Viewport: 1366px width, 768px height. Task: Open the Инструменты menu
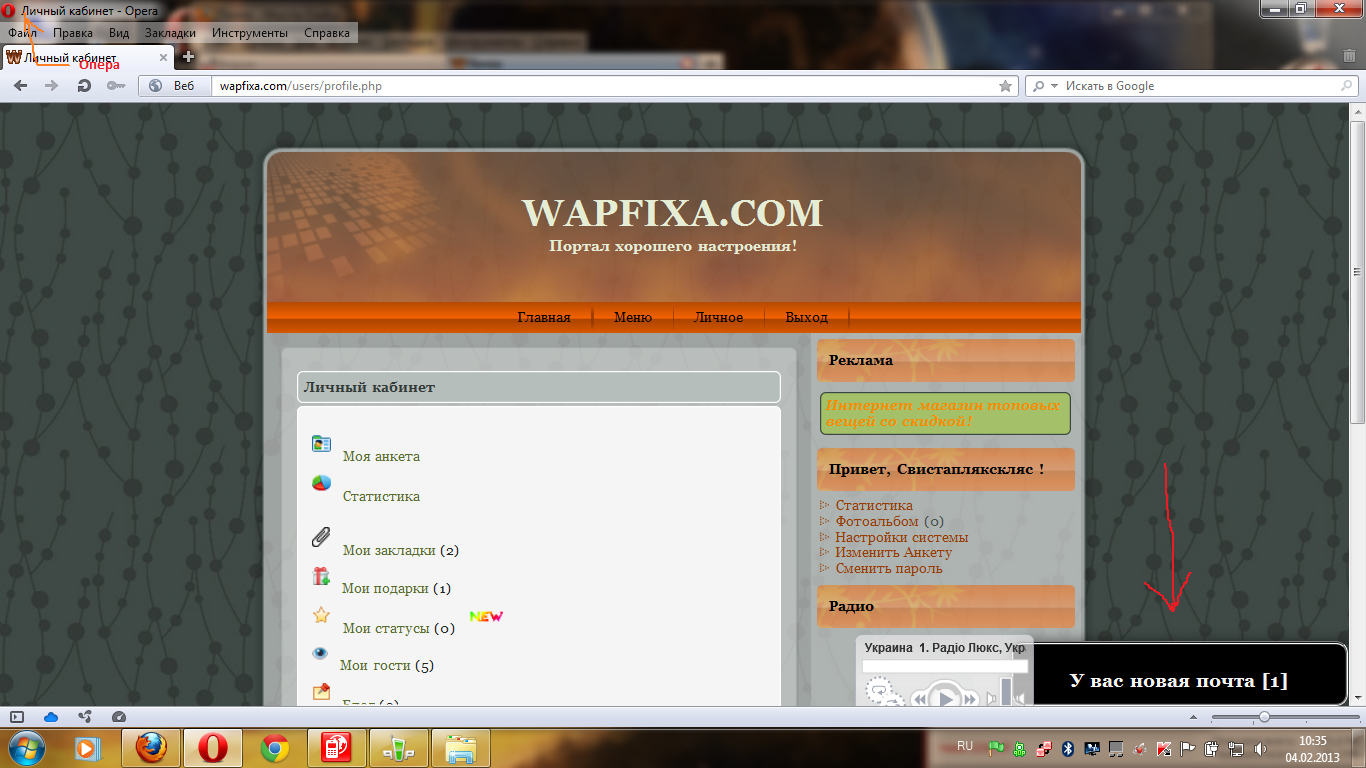250,33
